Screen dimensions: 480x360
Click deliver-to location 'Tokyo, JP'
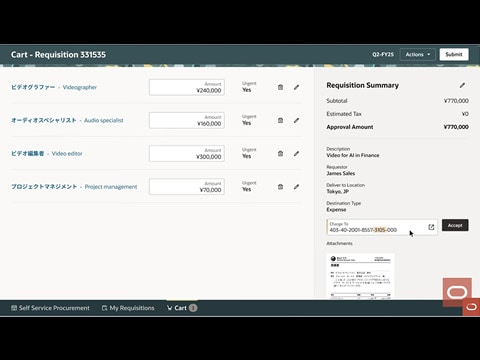pos(338,191)
